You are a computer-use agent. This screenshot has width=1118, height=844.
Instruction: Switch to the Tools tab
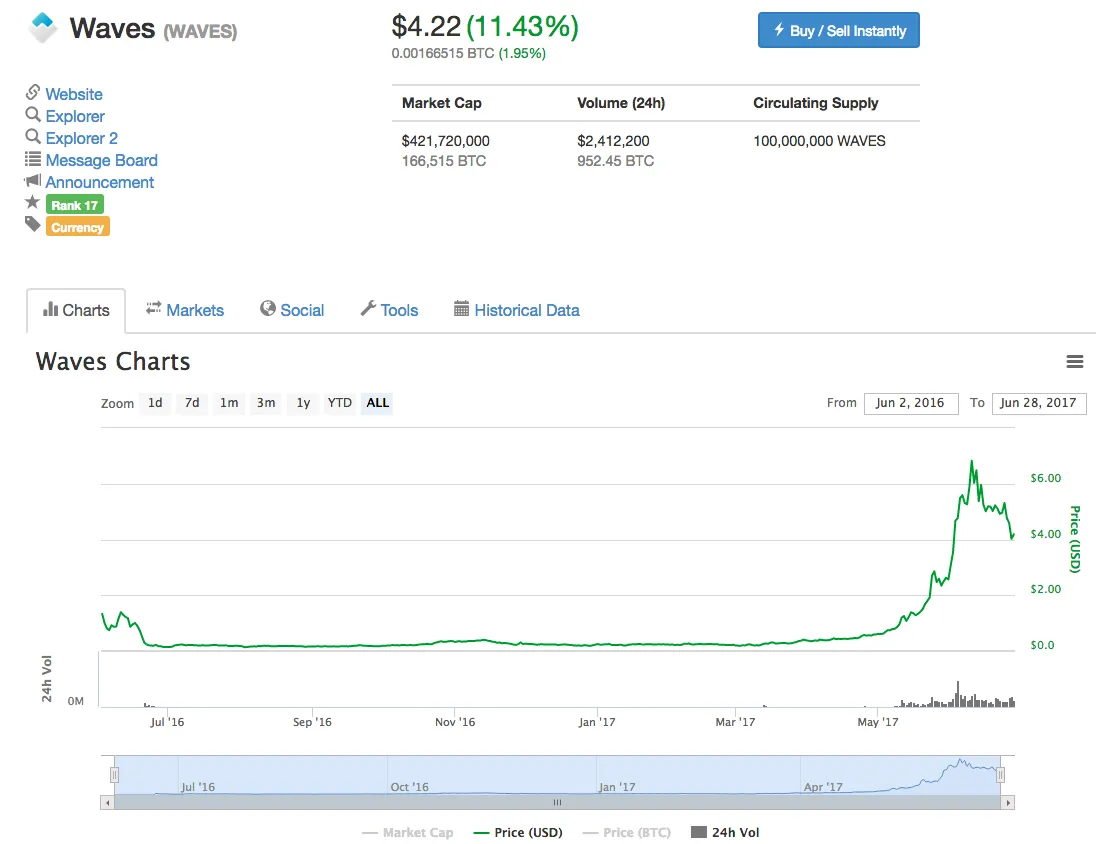coord(389,310)
